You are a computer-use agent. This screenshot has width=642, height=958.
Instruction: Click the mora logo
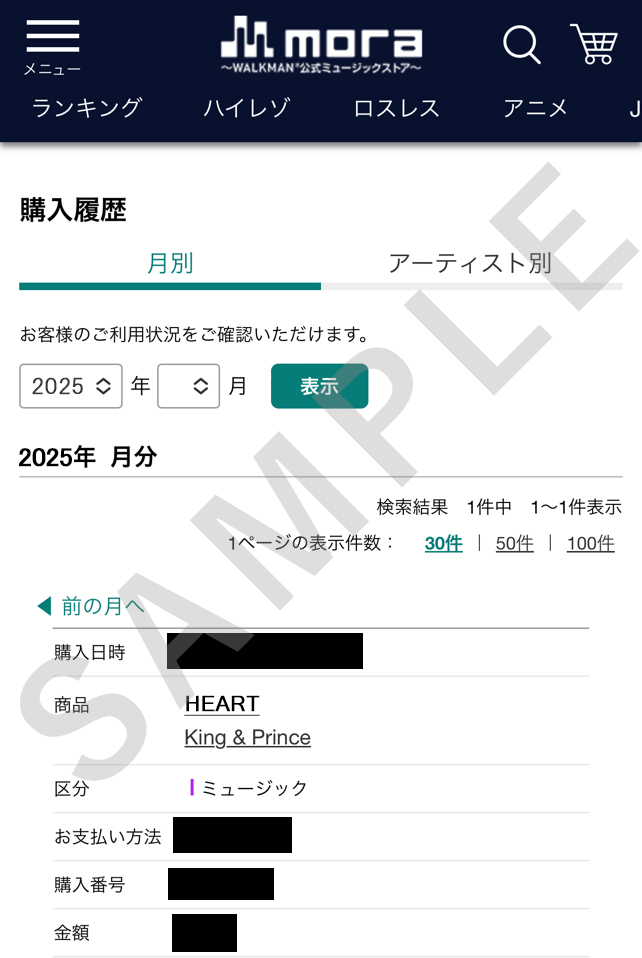coord(321,45)
